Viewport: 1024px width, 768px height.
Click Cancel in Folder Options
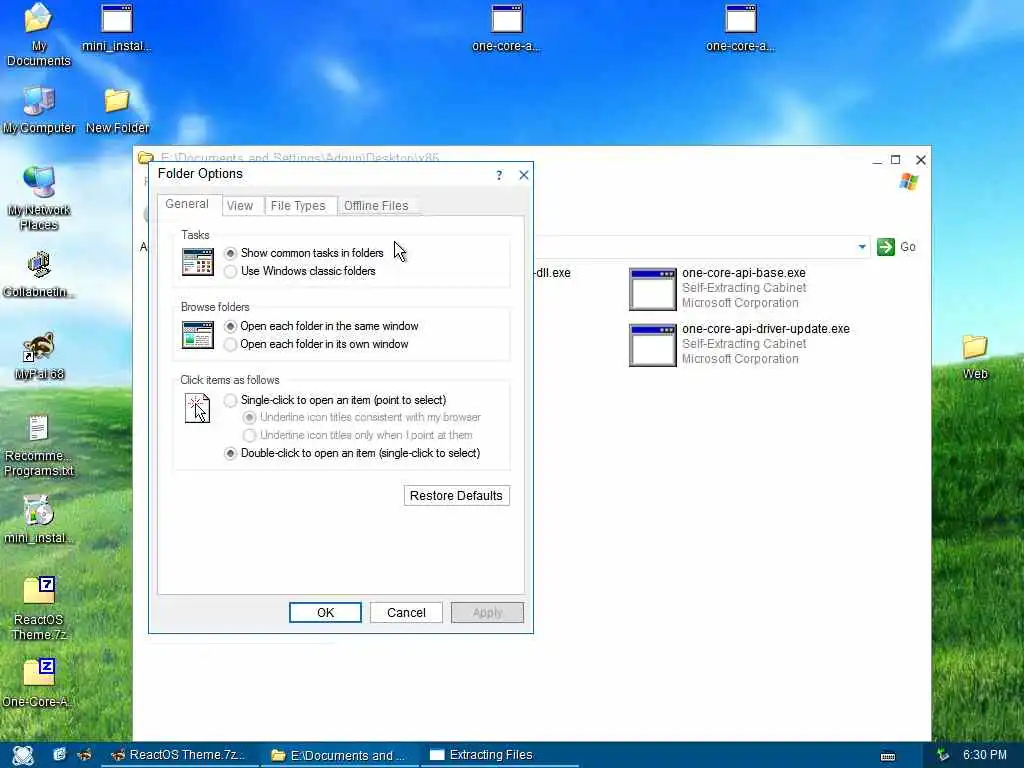point(406,613)
